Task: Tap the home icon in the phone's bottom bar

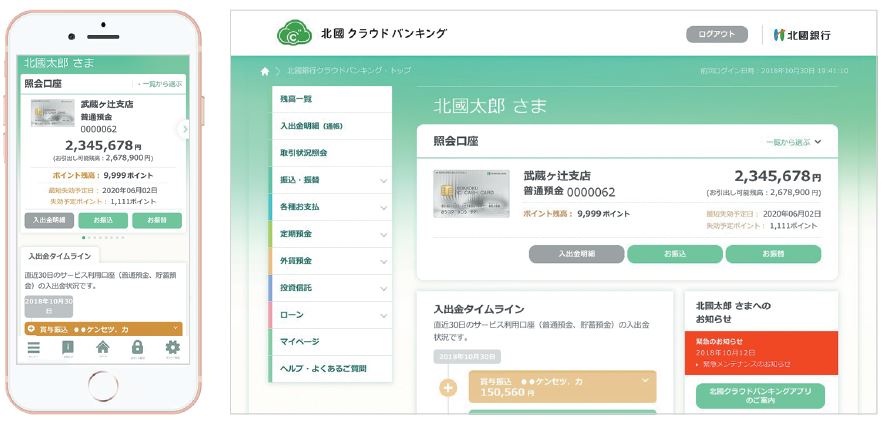Action: tap(103, 347)
